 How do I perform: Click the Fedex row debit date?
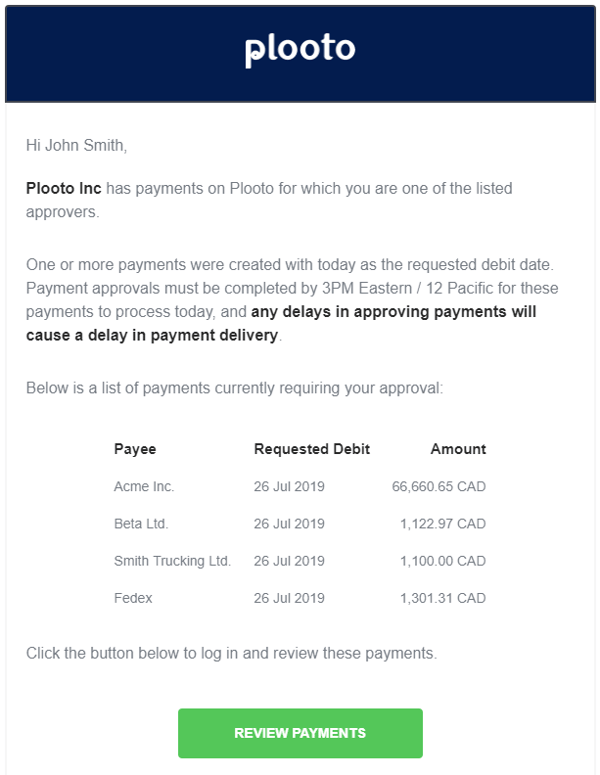point(289,598)
